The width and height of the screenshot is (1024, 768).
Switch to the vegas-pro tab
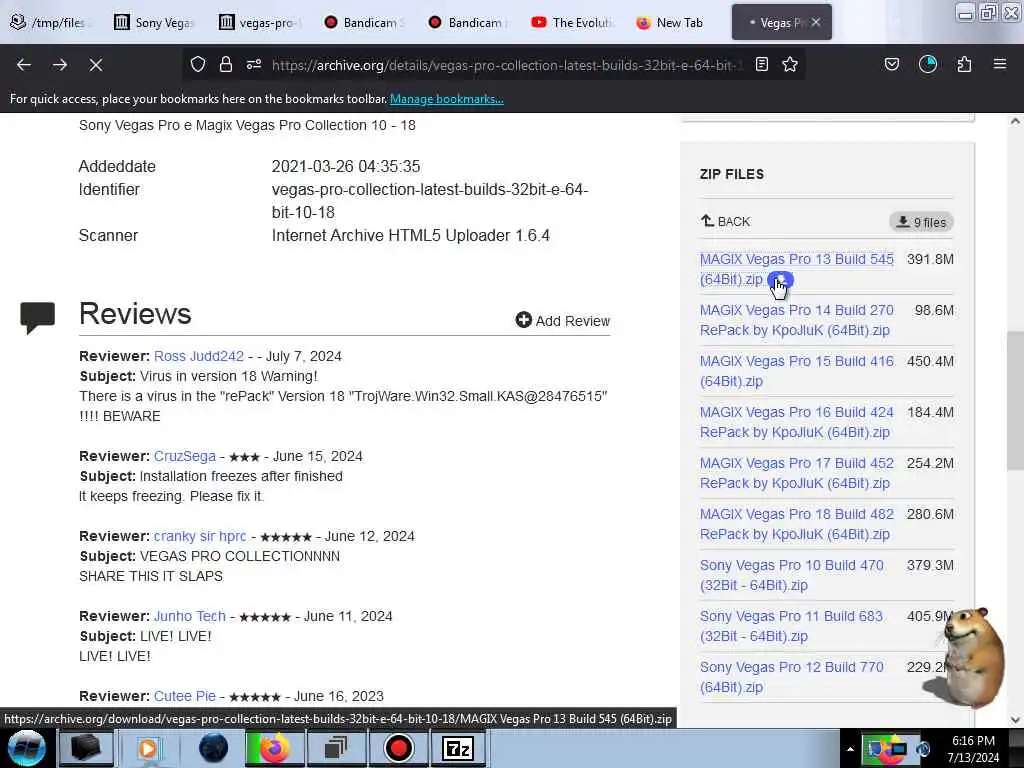click(260, 23)
